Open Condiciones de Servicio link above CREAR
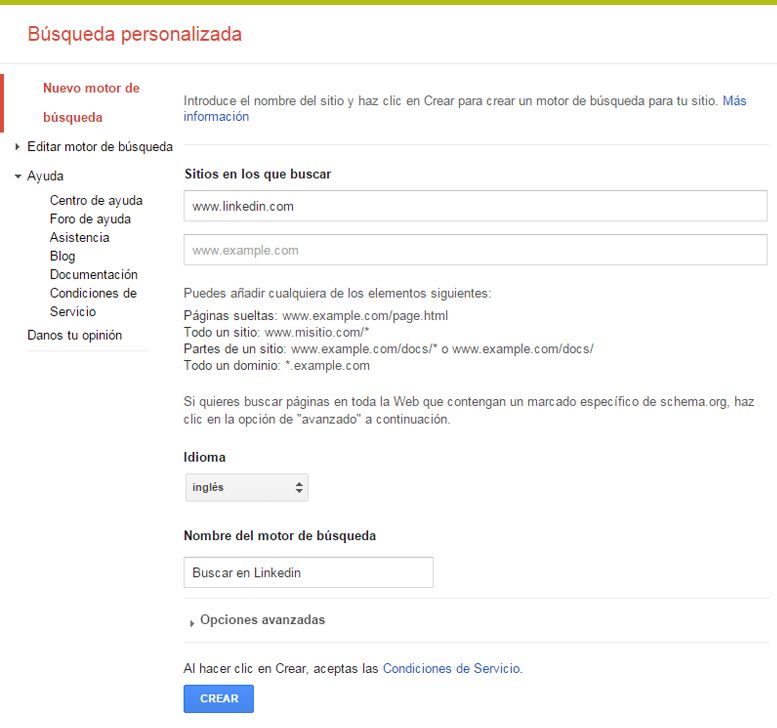The width and height of the screenshot is (777, 728). tap(451, 668)
